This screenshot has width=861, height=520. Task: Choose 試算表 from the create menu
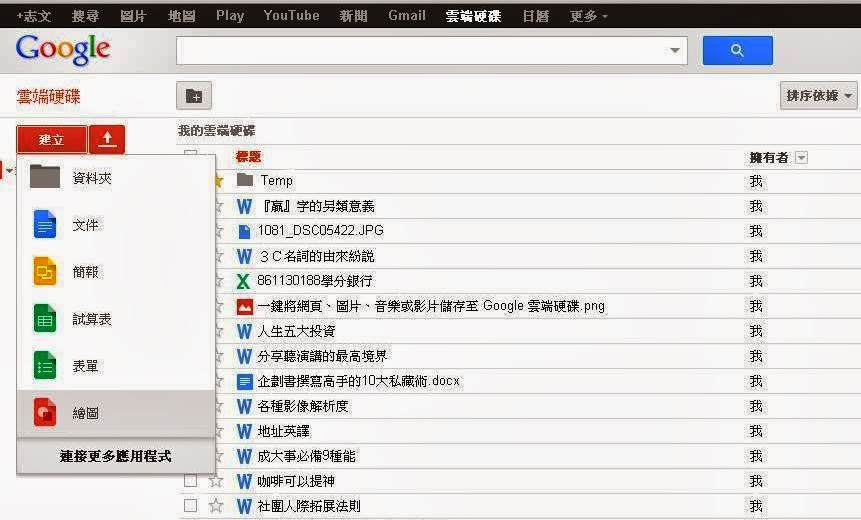pos(116,319)
